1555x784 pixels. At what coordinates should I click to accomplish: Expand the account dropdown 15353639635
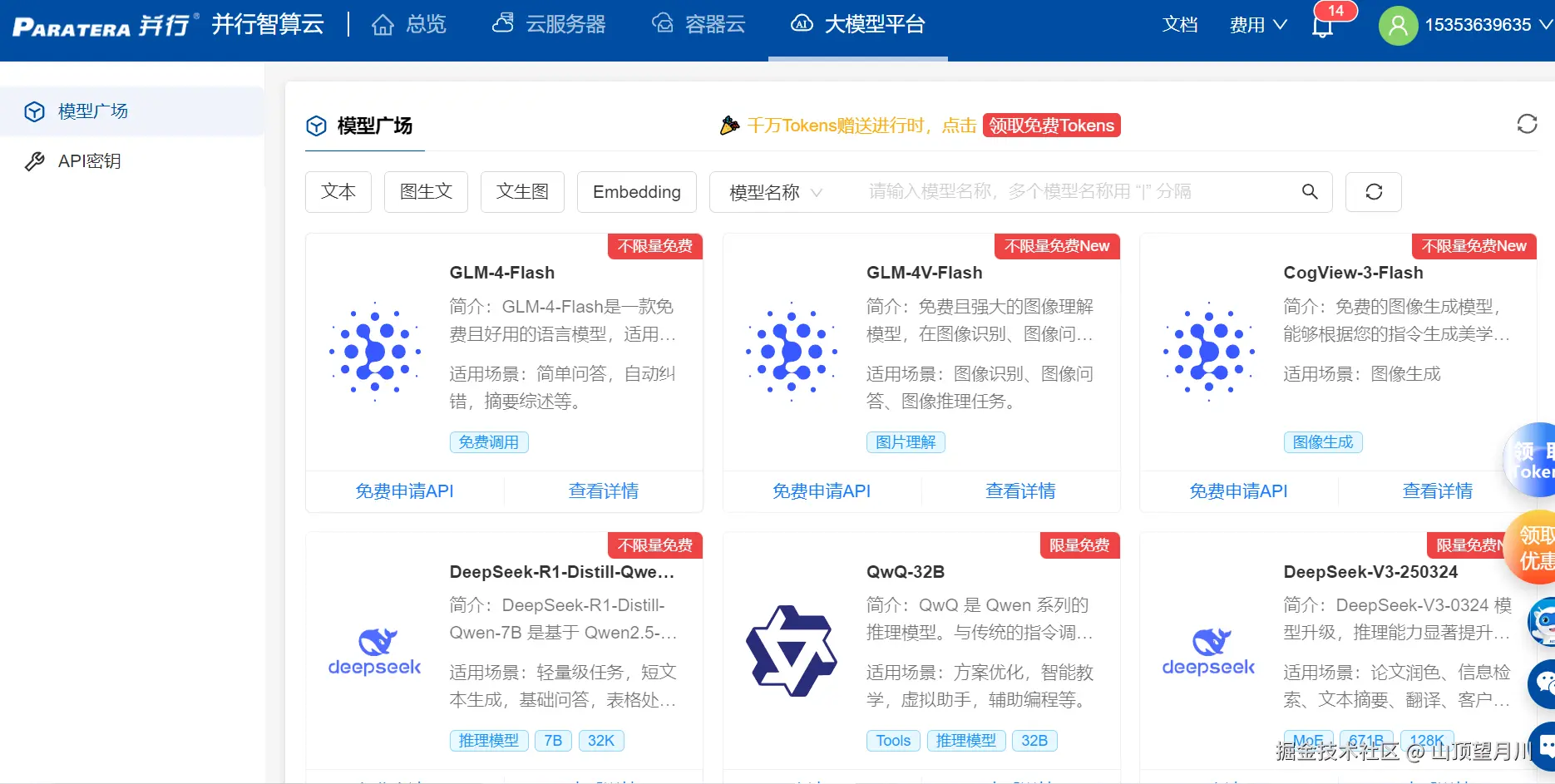tap(1488, 25)
